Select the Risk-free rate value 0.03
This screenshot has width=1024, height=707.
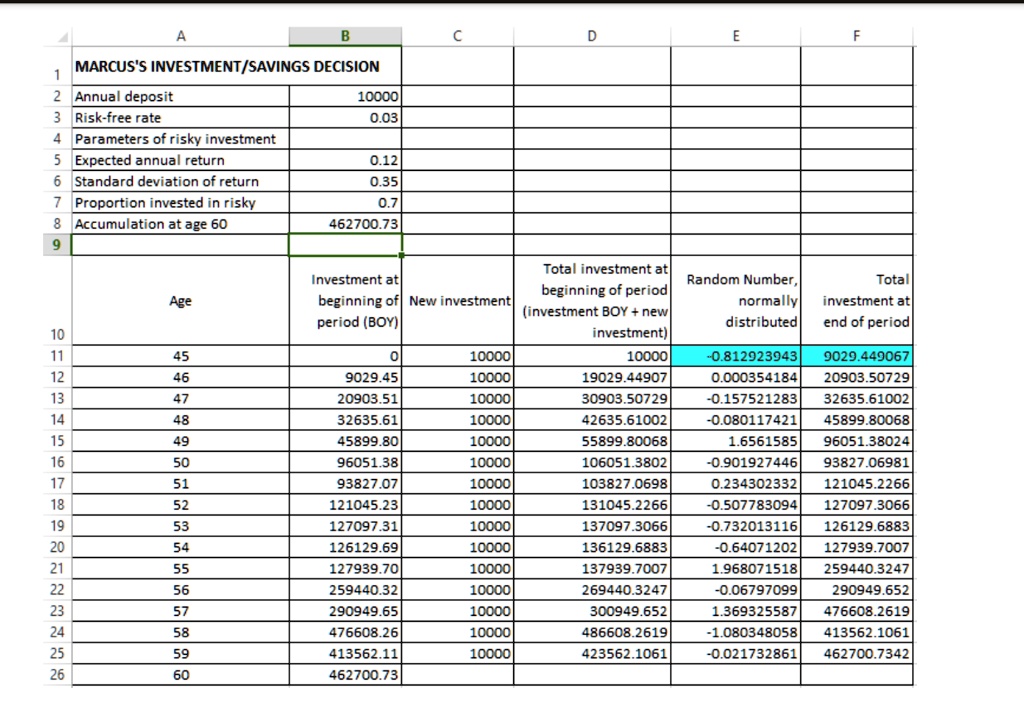point(345,118)
